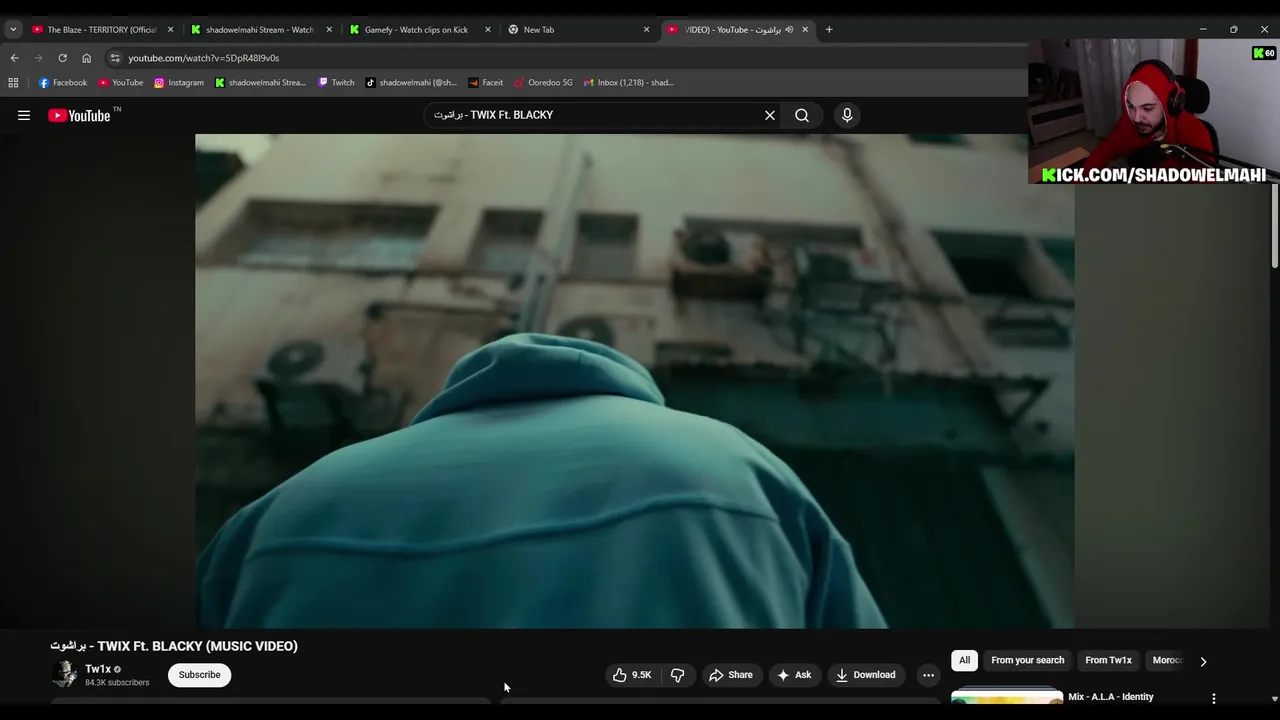Image resolution: width=1280 pixels, height=720 pixels.
Task: Mute the YouTube tab via speaker icon
Action: pyautogui.click(x=789, y=30)
